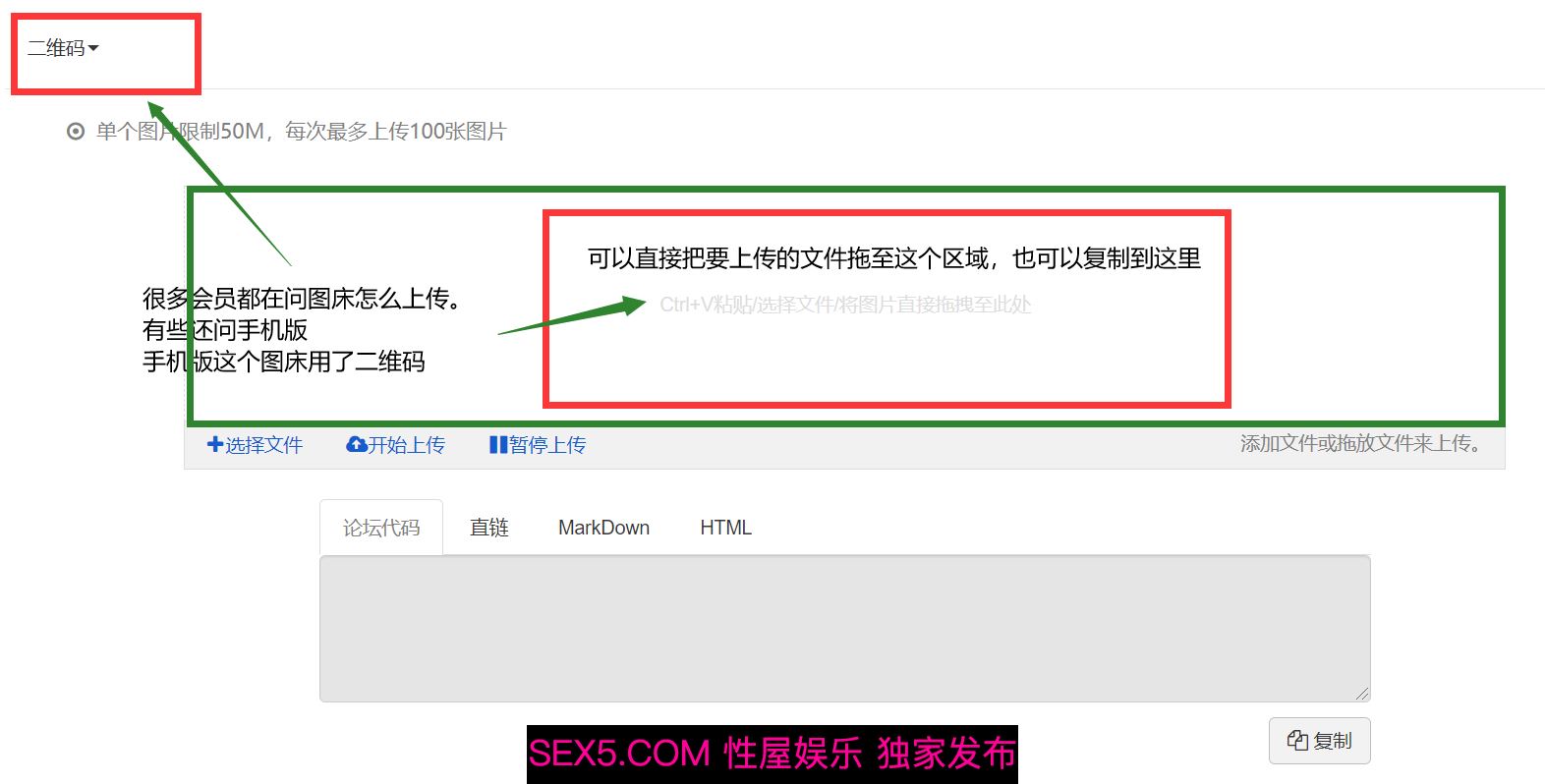Image resolution: width=1545 pixels, height=784 pixels.
Task: Click inside the gray code output textarea
Action: pyautogui.click(x=845, y=629)
